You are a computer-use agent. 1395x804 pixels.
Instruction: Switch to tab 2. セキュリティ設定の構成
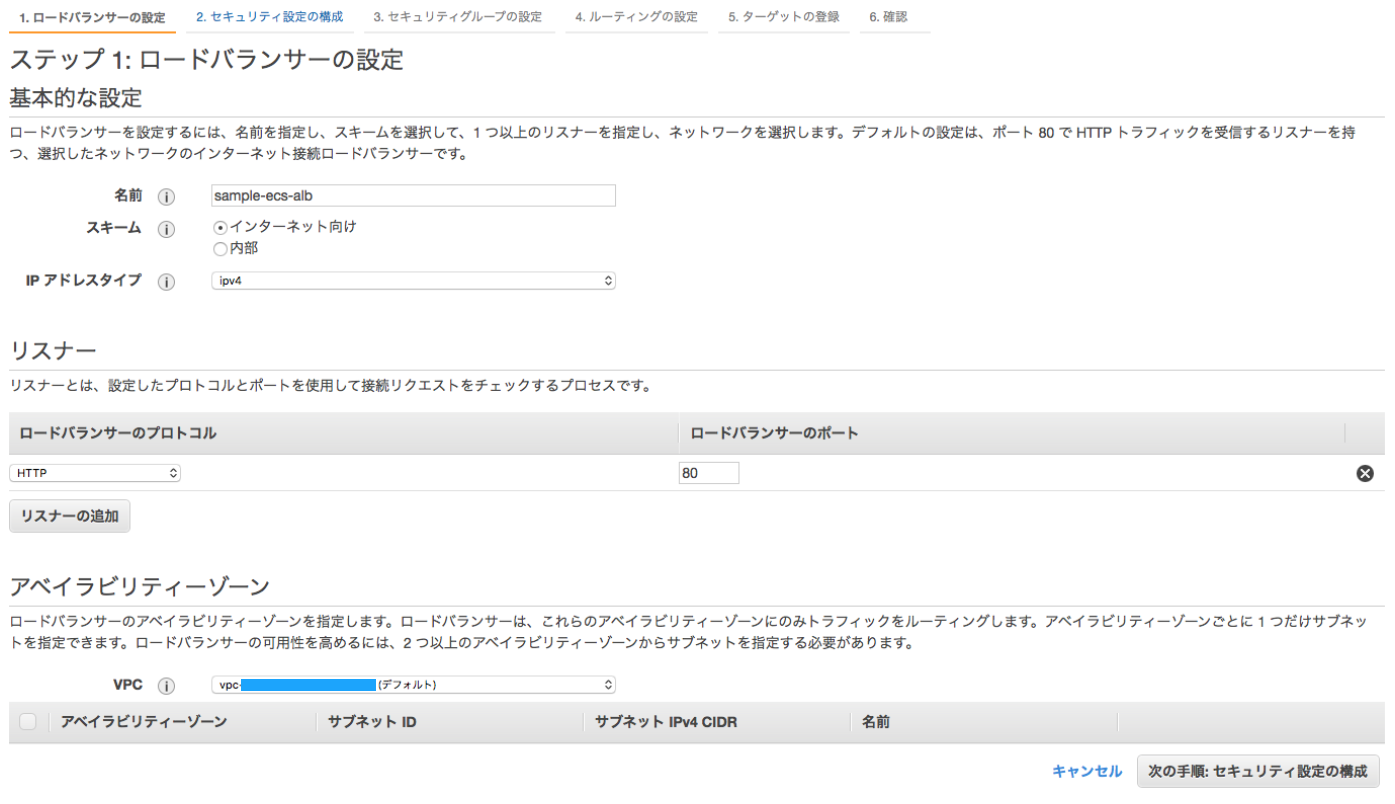pyautogui.click(x=269, y=17)
